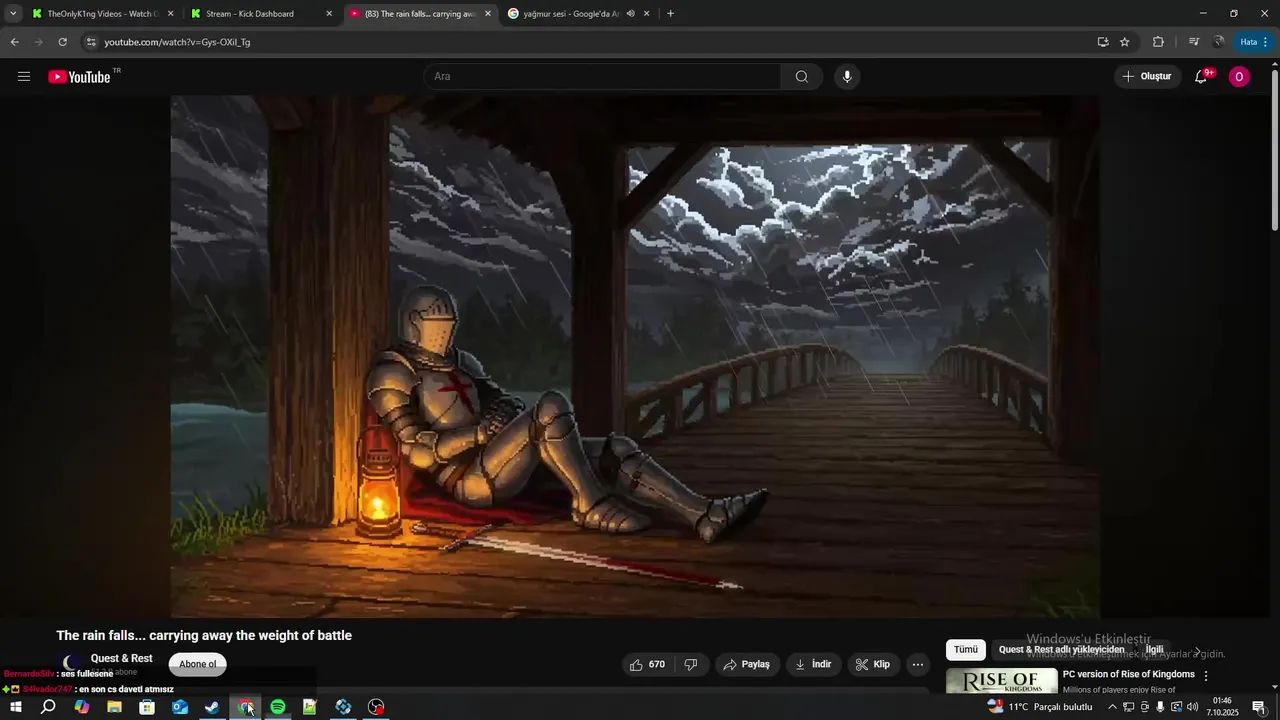Image resolution: width=1280 pixels, height=720 pixels.
Task: Open Steam from the taskbar
Action: pos(212,707)
